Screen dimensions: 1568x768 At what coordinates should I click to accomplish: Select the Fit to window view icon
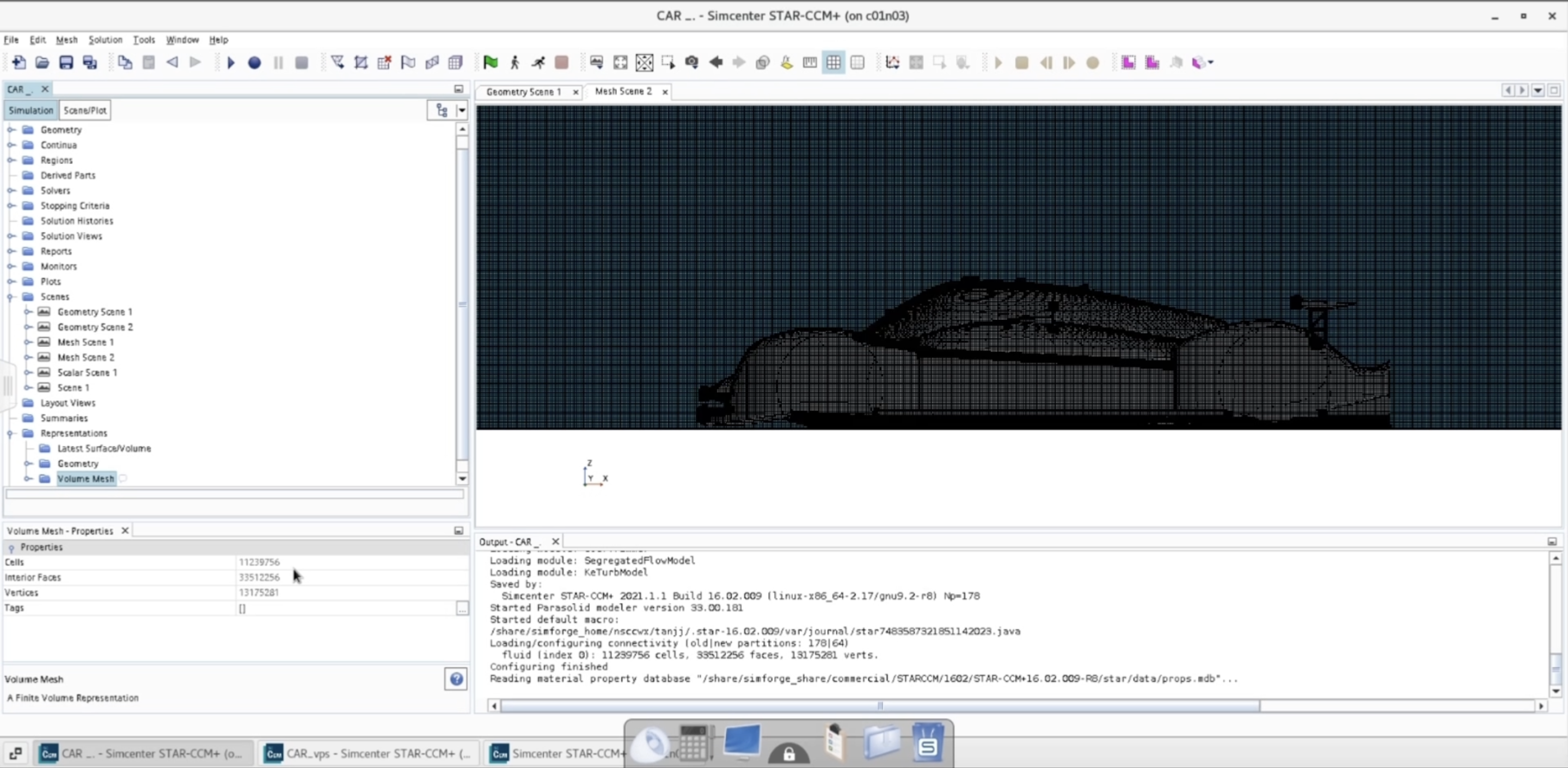[x=644, y=62]
